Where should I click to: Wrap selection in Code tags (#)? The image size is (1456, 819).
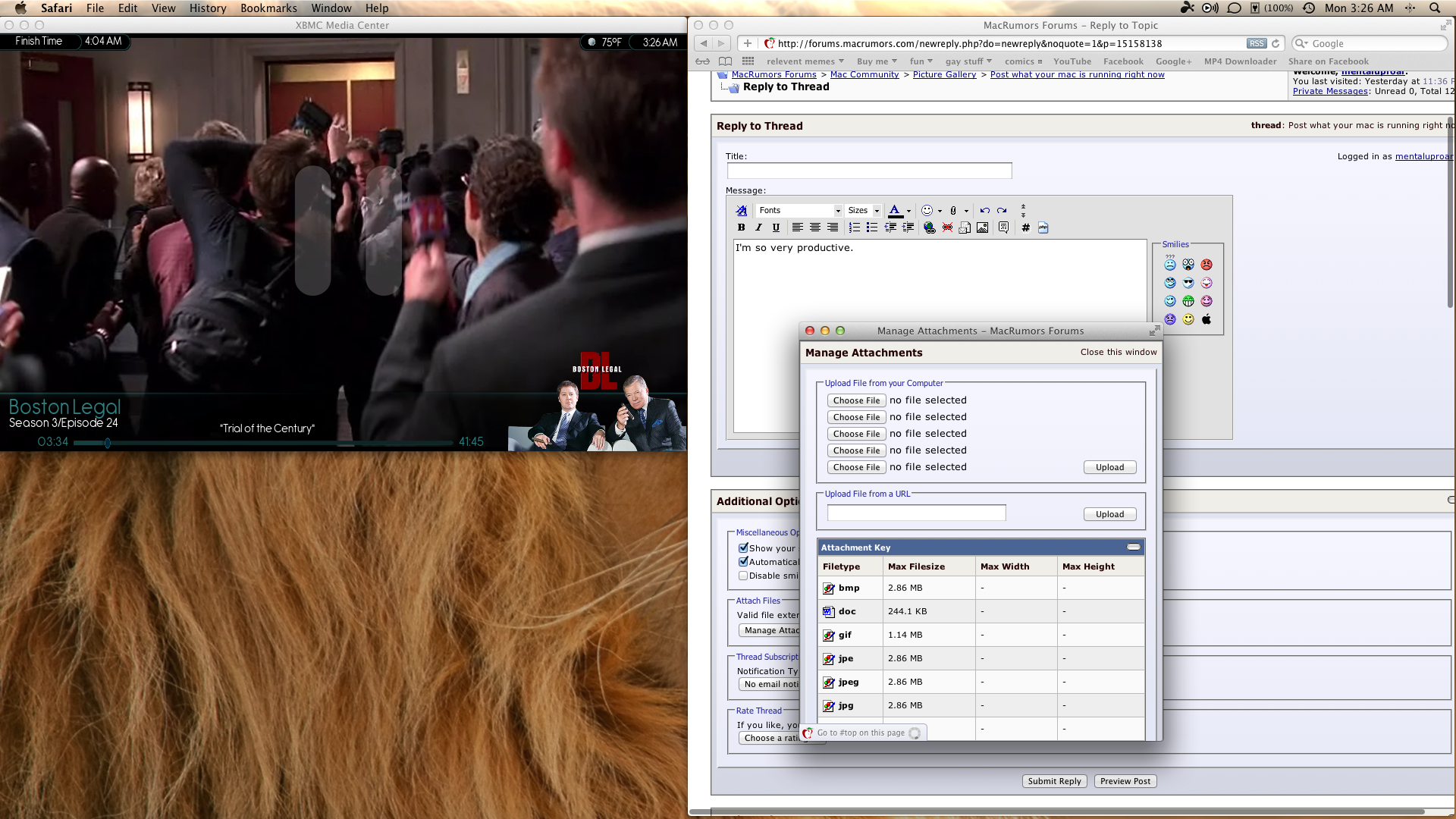[x=1025, y=227]
